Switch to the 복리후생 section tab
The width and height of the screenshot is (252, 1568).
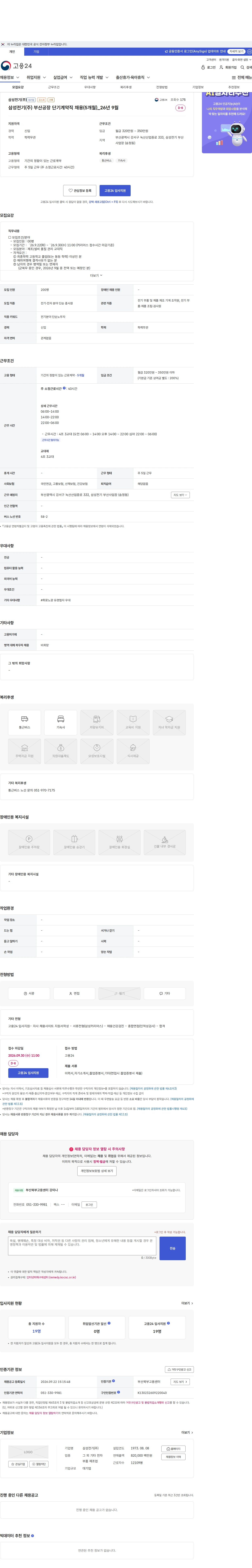126,87
